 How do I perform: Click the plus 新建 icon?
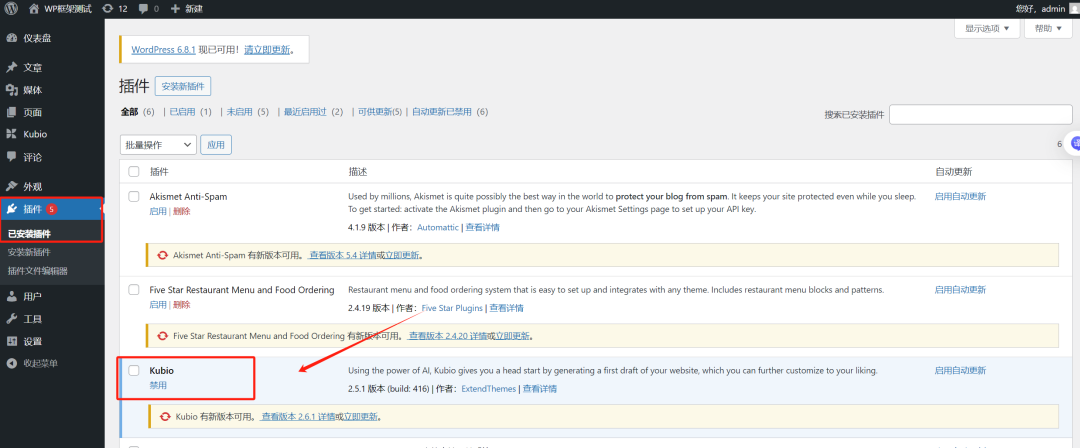point(174,9)
